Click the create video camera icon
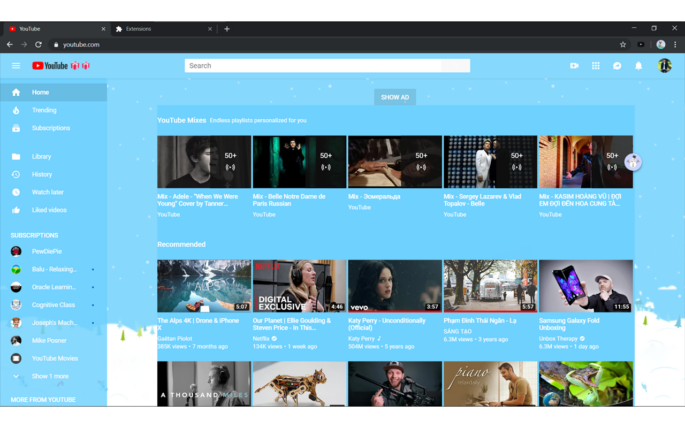 [x=574, y=66]
